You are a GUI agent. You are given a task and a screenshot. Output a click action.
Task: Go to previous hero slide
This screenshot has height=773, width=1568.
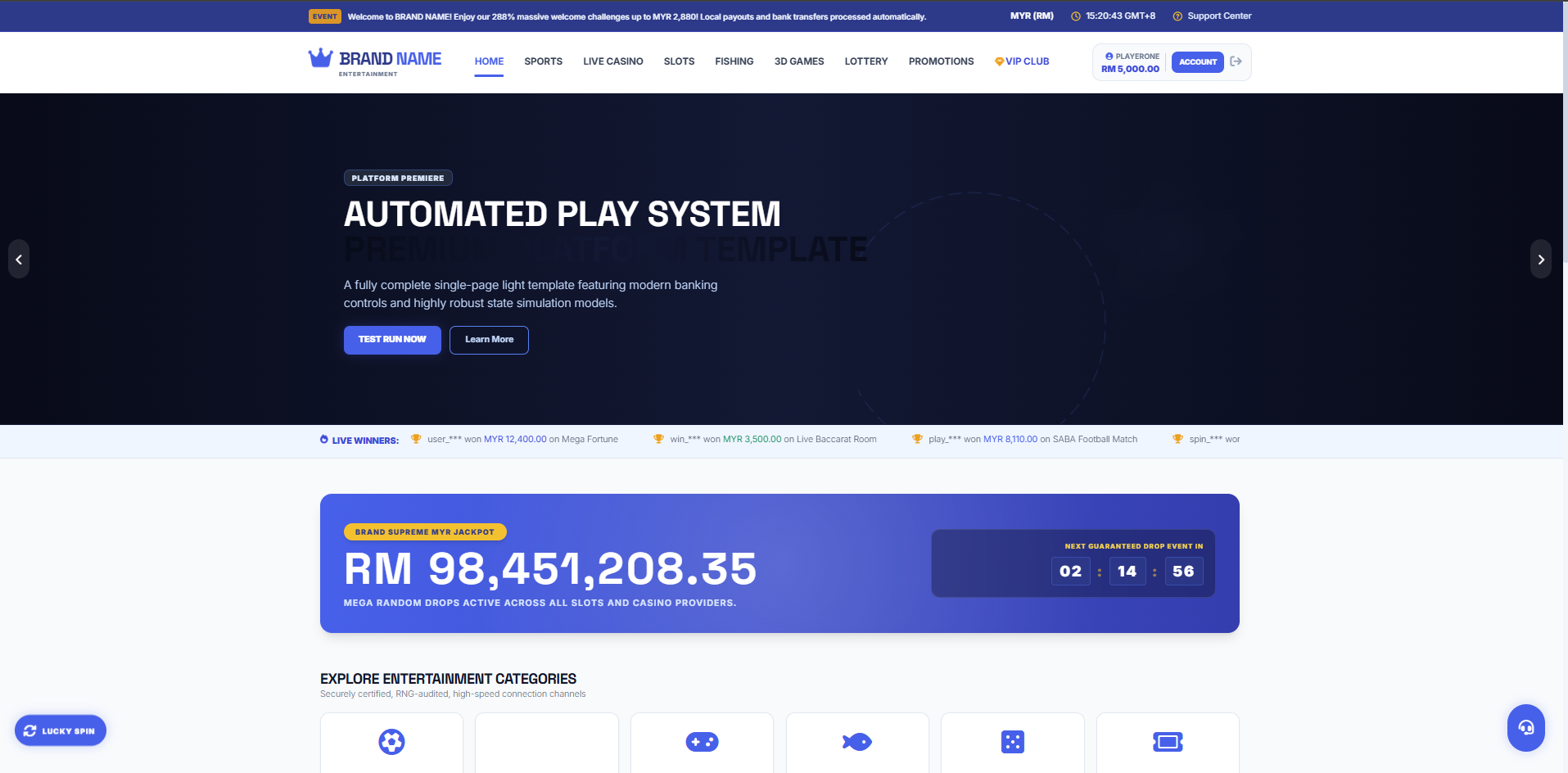(19, 259)
